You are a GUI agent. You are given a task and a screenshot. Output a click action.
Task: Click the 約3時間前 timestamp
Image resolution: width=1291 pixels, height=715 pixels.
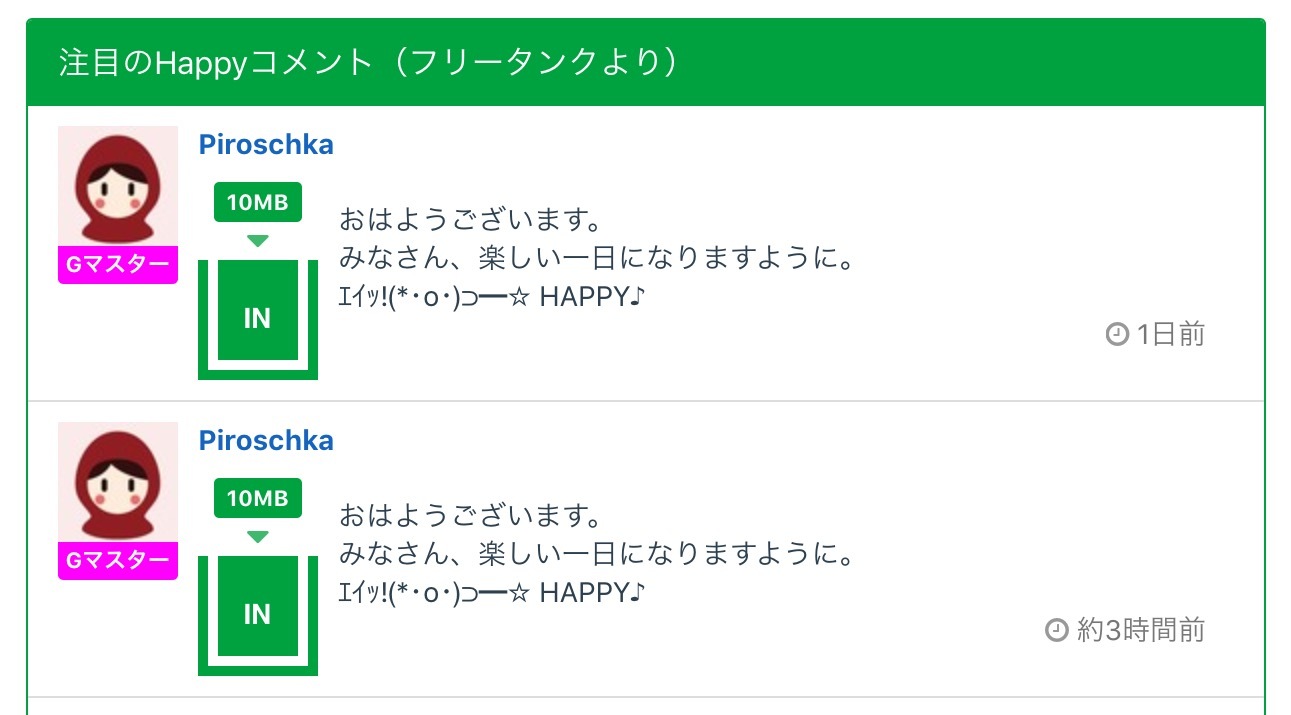[1140, 630]
